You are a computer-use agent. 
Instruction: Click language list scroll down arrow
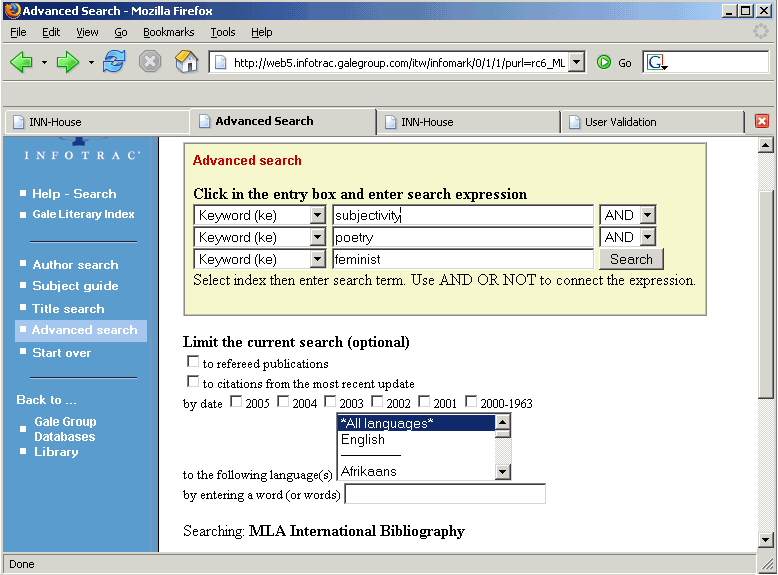click(x=503, y=472)
